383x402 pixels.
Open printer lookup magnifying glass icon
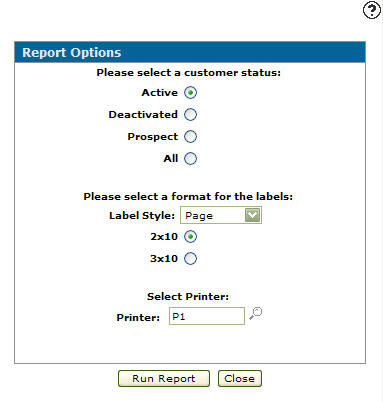coord(256,314)
